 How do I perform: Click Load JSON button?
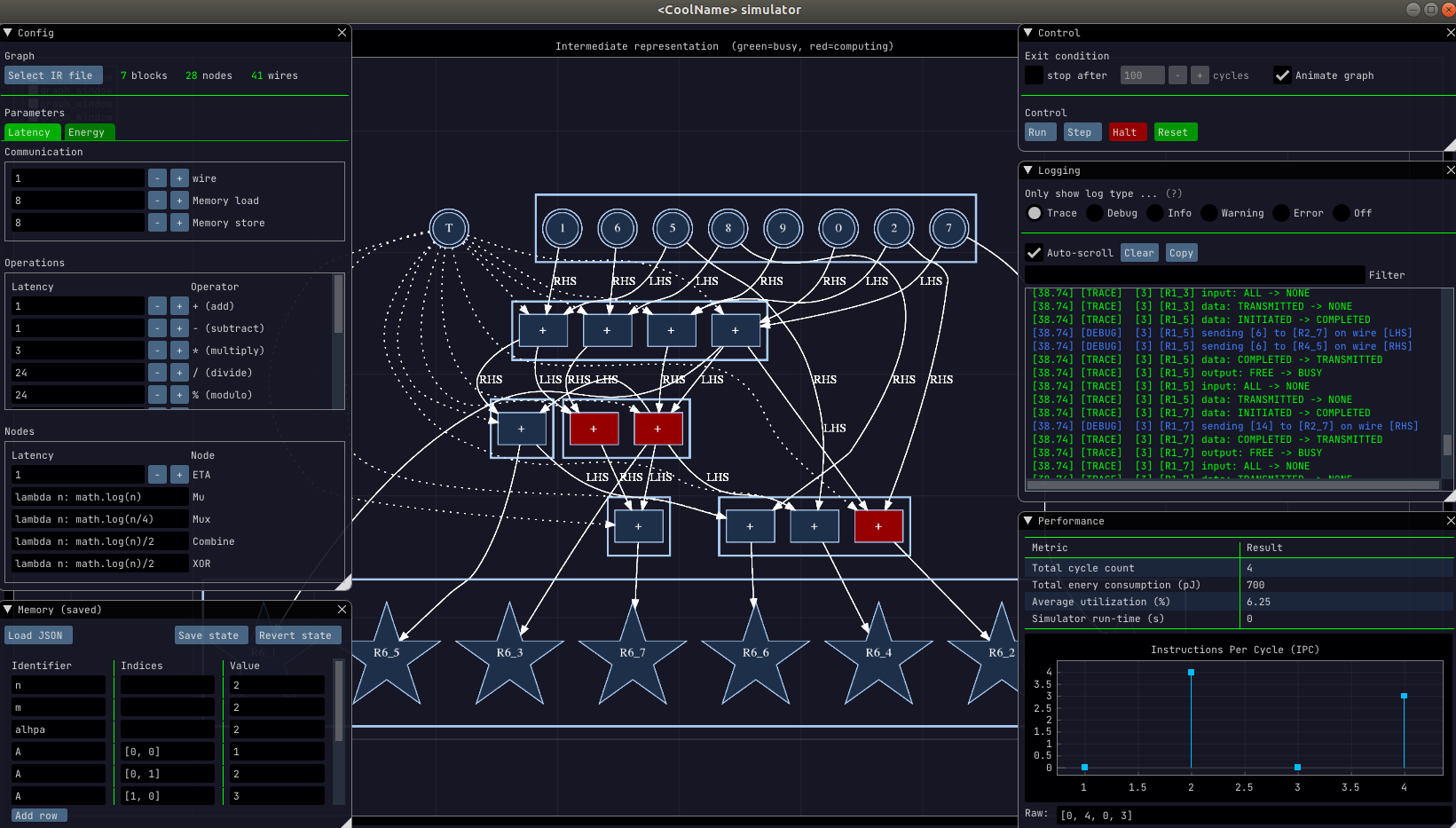point(38,635)
